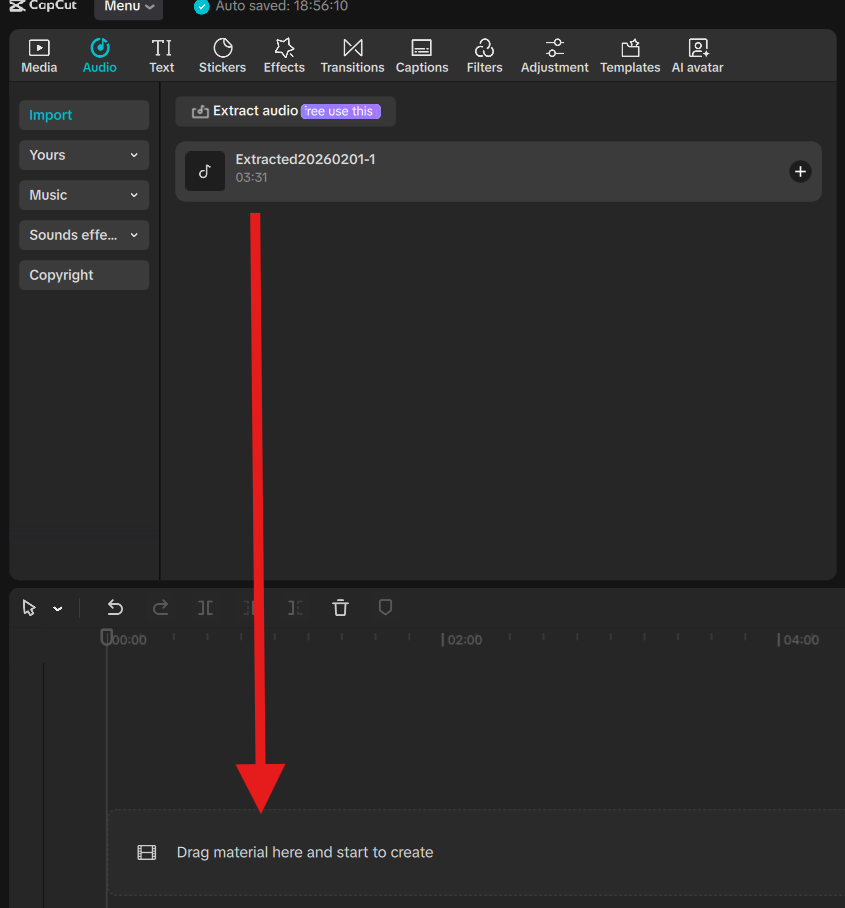Click the 02:00 mark on the timeline ruler
Screen dimensions: 845x908
pos(462,639)
